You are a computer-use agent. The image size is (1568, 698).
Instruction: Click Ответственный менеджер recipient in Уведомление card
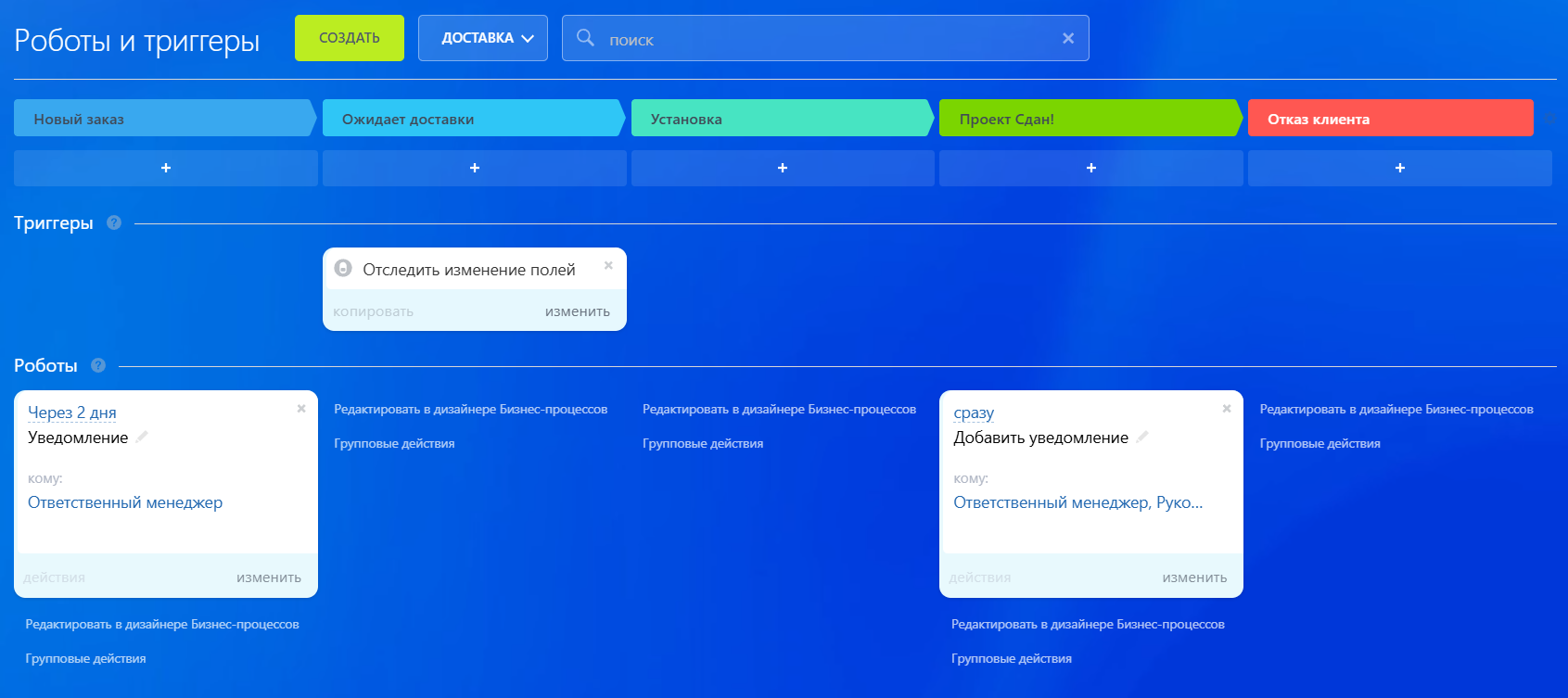tap(125, 502)
